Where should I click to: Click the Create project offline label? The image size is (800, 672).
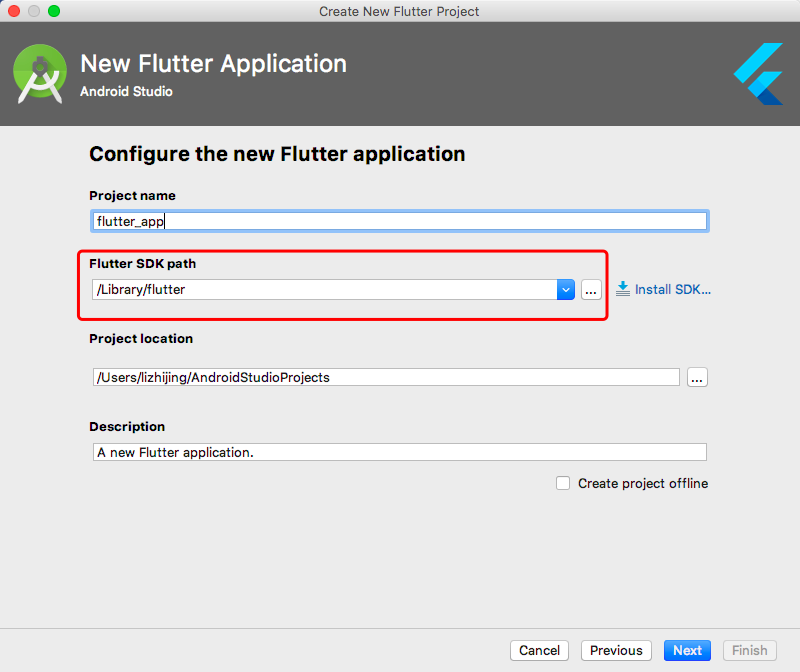pos(643,483)
